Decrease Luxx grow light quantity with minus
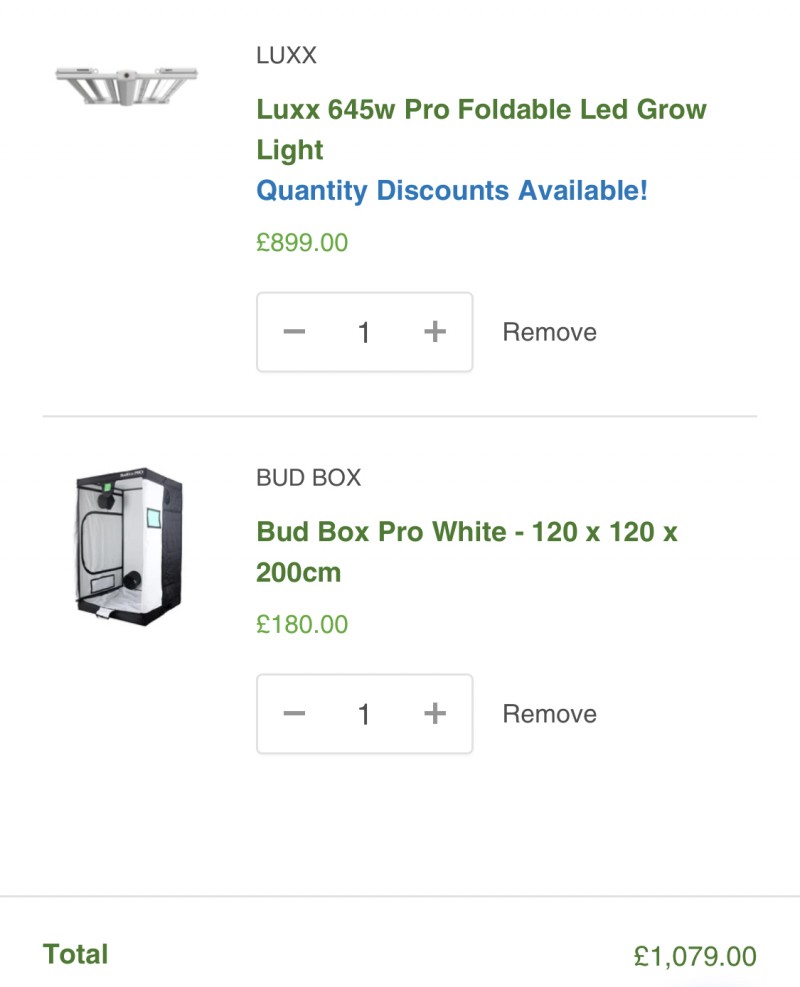The height and width of the screenshot is (987, 800). [x=294, y=332]
